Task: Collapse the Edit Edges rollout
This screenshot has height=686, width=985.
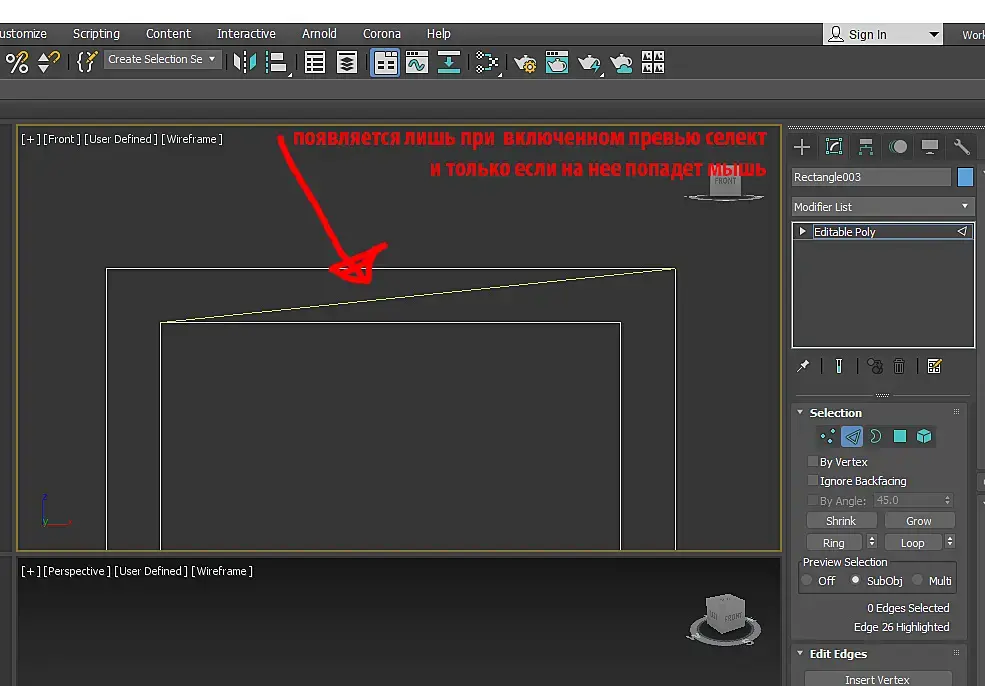Action: [x=800, y=653]
